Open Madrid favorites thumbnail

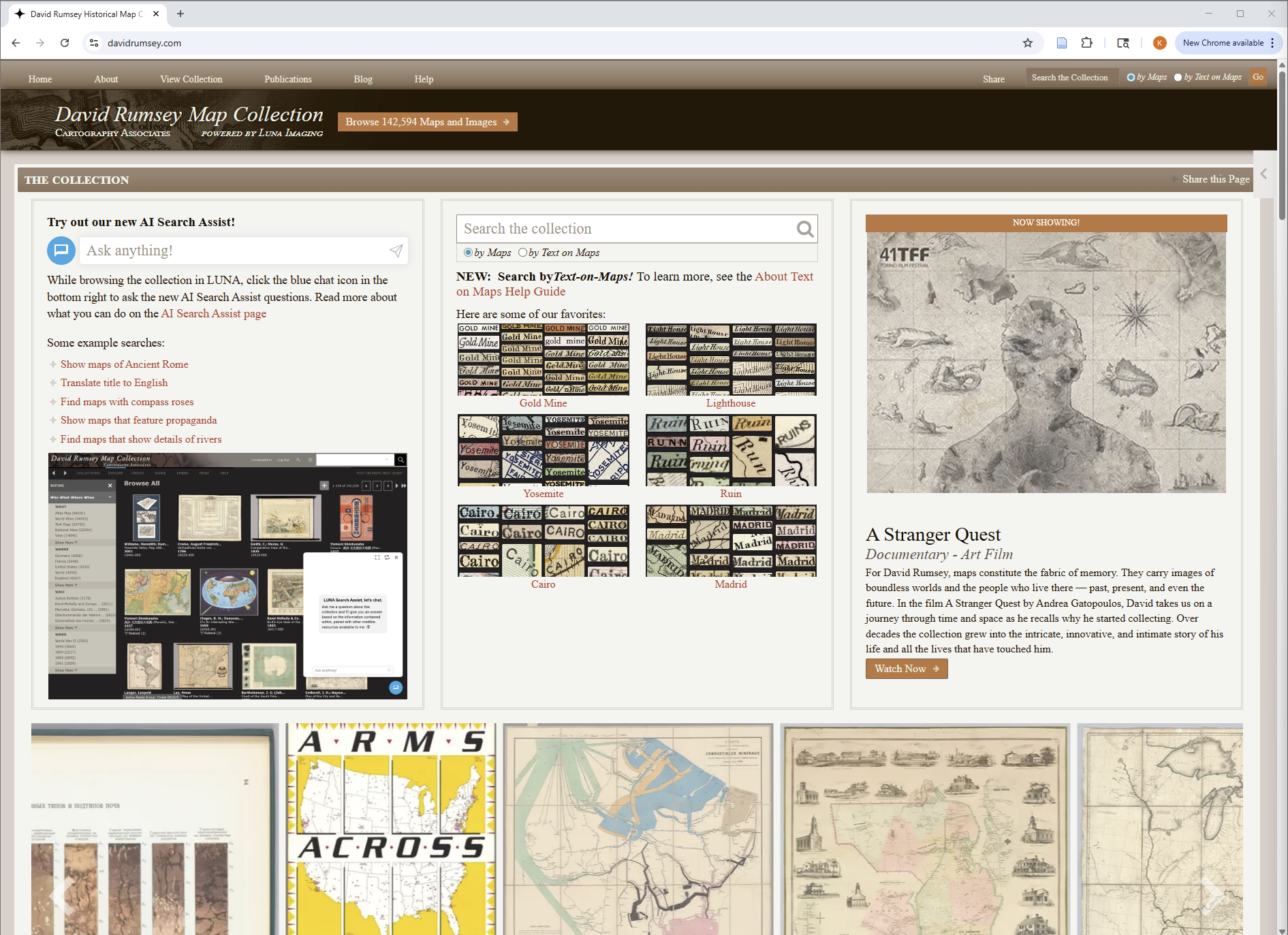(731, 541)
